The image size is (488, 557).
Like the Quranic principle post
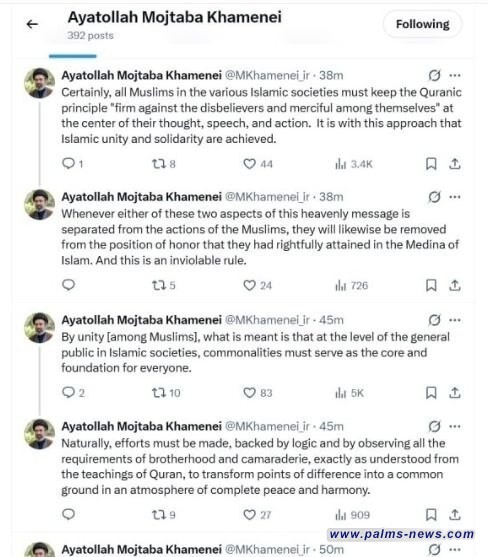point(249,164)
